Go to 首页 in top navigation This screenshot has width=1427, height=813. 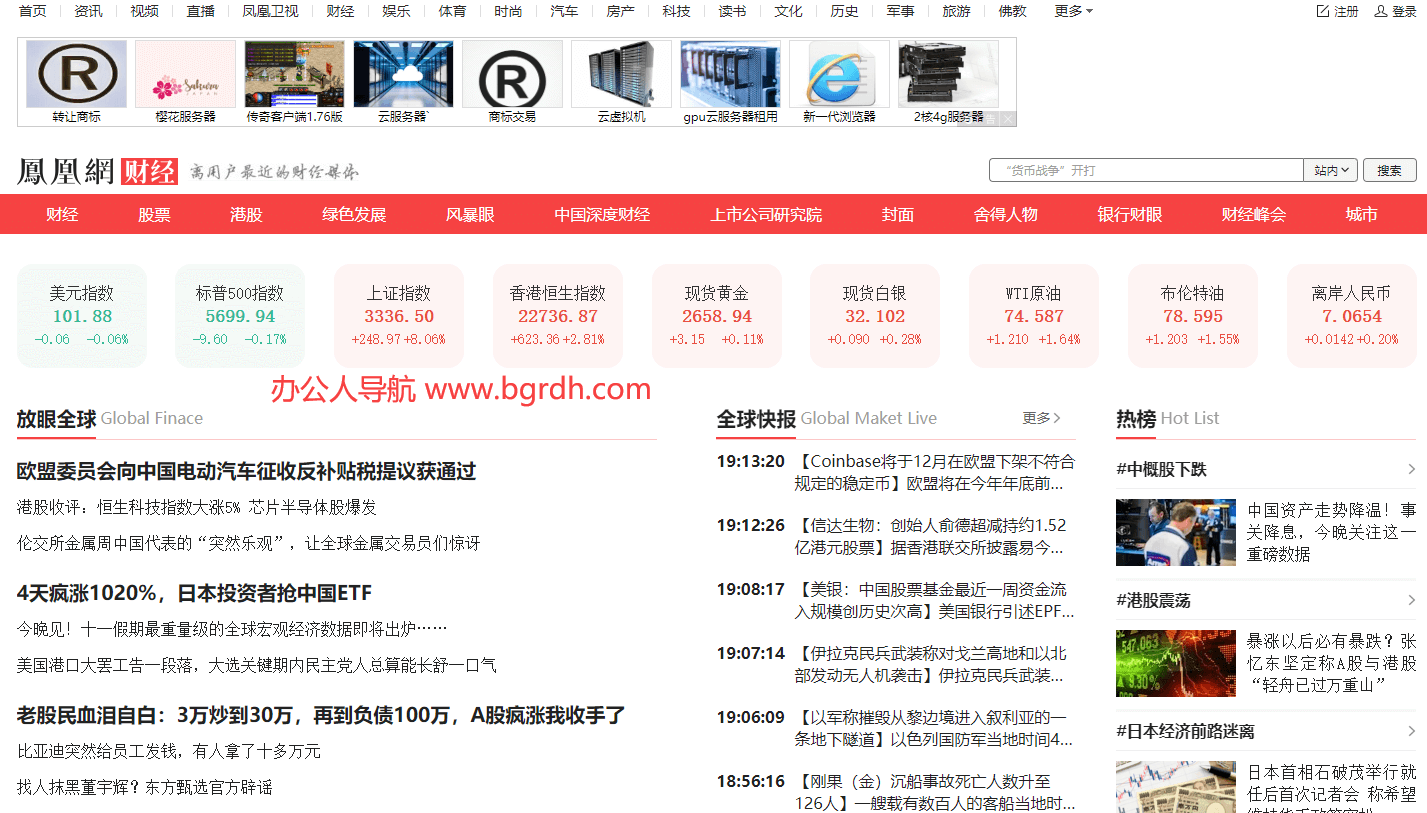pyautogui.click(x=32, y=11)
